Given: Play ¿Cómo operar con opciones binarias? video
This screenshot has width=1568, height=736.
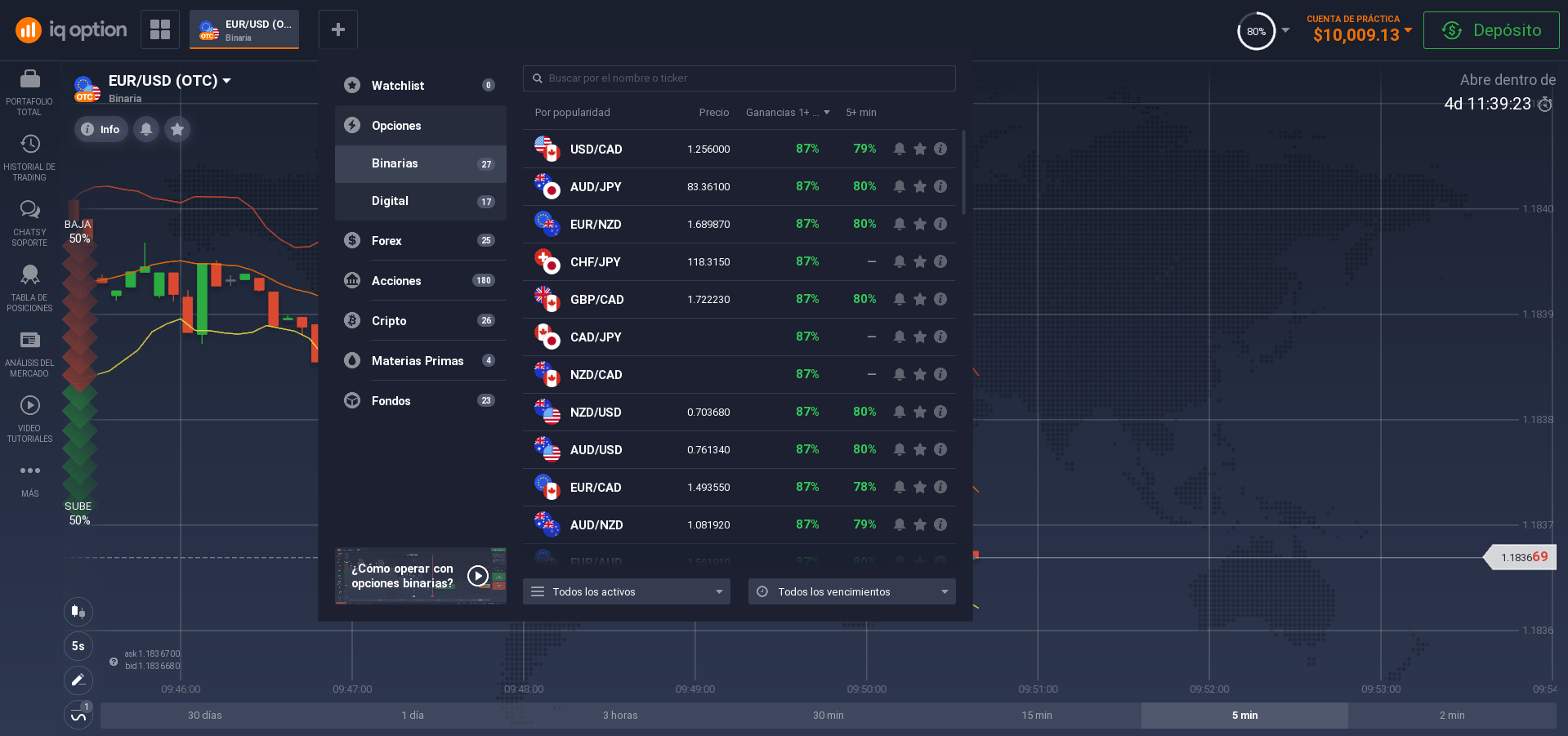Looking at the screenshot, I should point(421,576).
